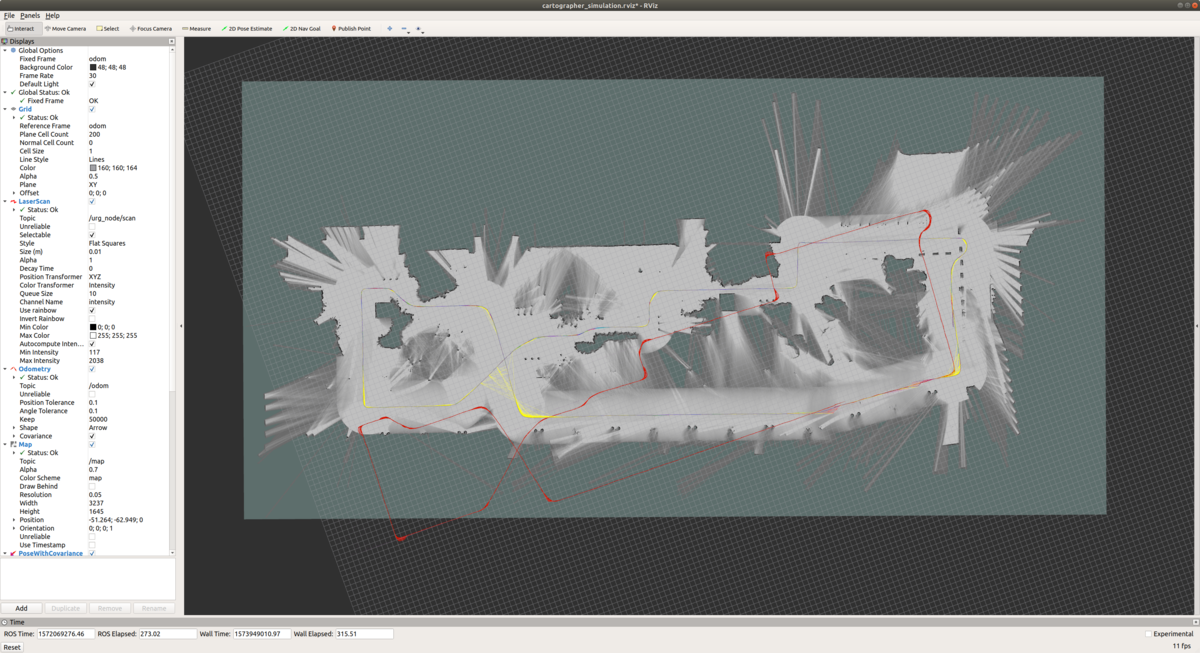The image size is (1200, 653).
Task: Expand the Odometry Shape property
Action: pyautogui.click(x=14, y=428)
